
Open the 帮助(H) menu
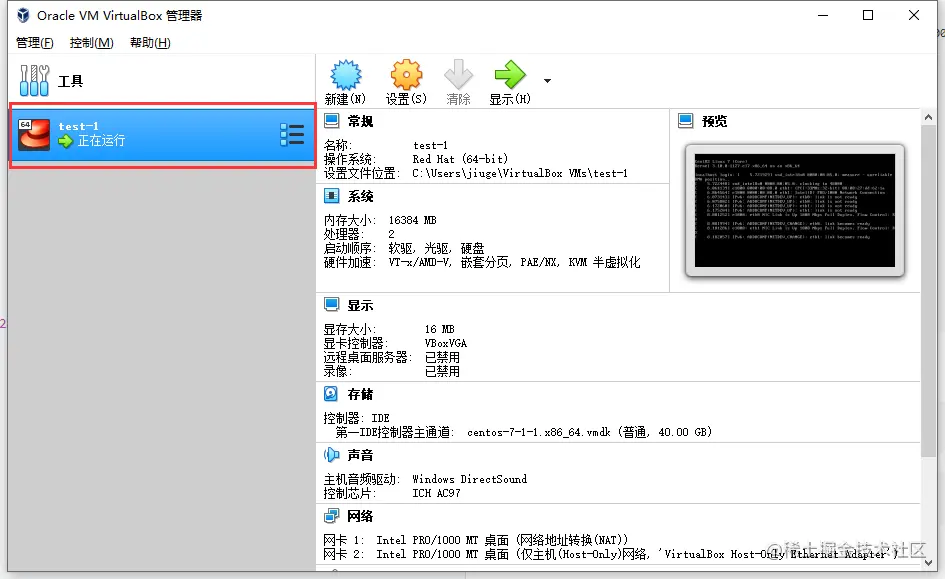[150, 43]
